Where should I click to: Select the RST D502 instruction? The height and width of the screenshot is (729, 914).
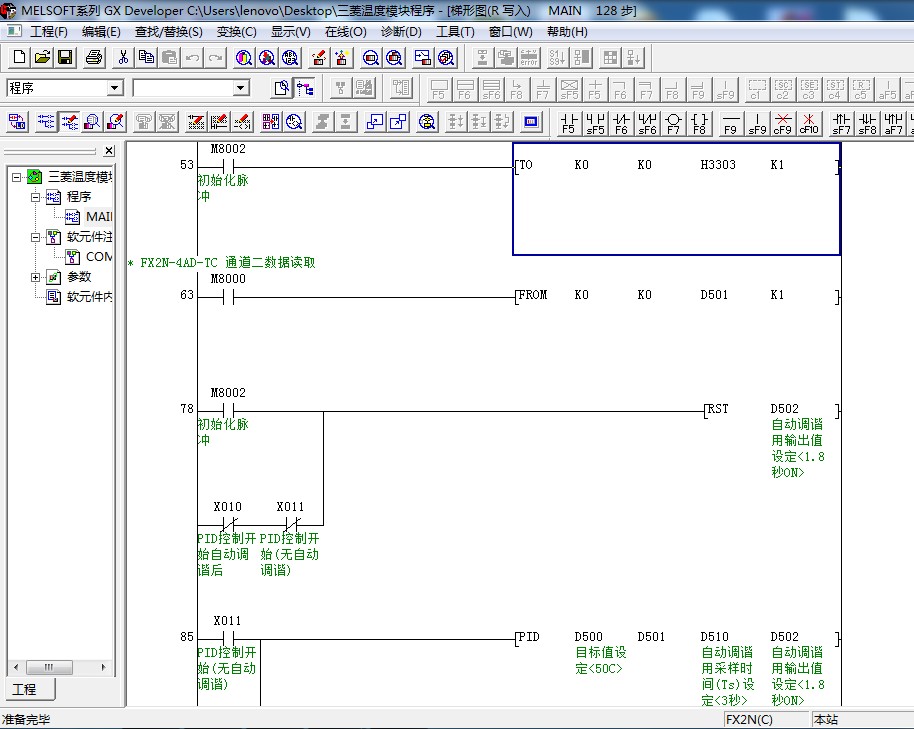[x=772, y=410]
